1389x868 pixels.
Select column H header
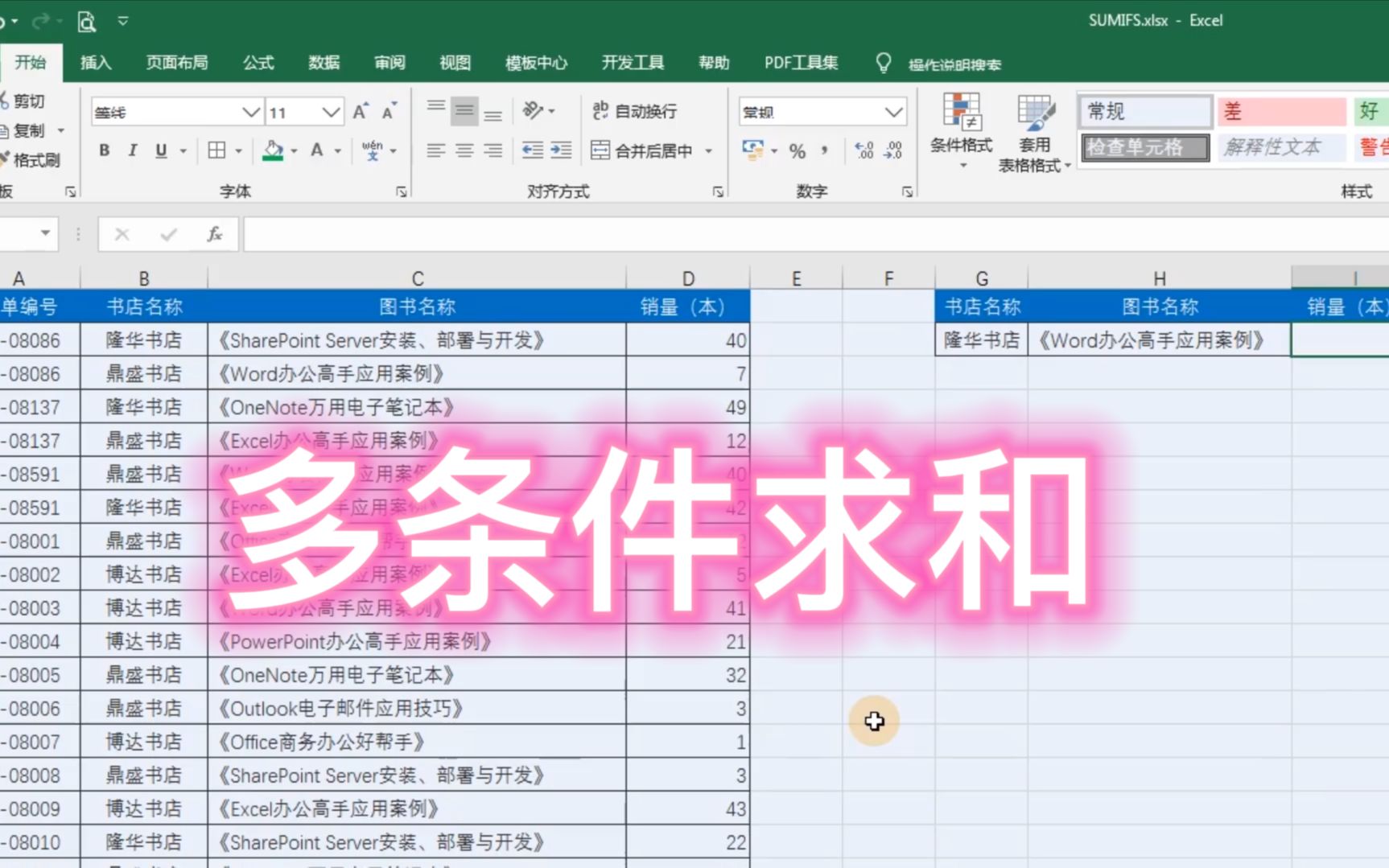coord(1160,278)
